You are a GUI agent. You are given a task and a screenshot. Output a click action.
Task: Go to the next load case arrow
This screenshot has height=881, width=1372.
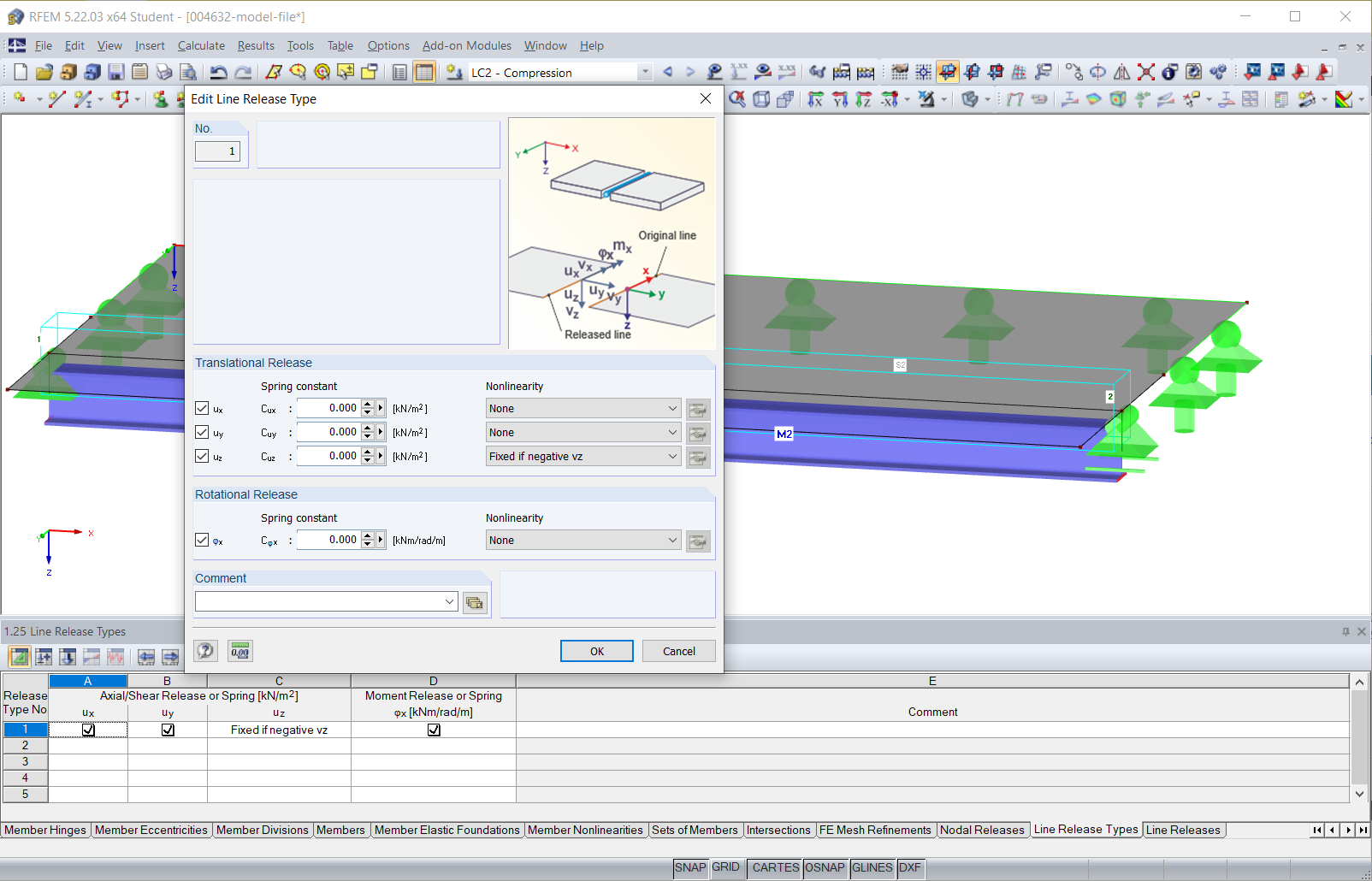(x=691, y=73)
